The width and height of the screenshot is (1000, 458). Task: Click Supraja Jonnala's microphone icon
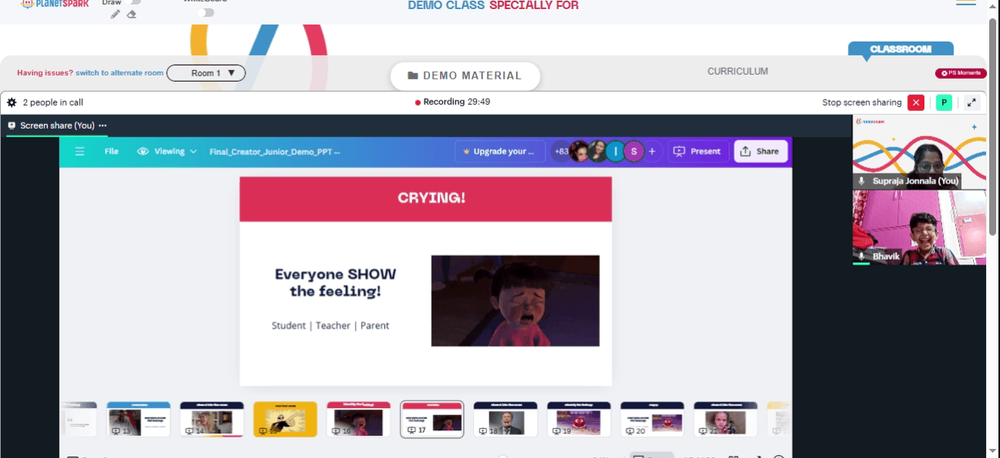(x=861, y=181)
